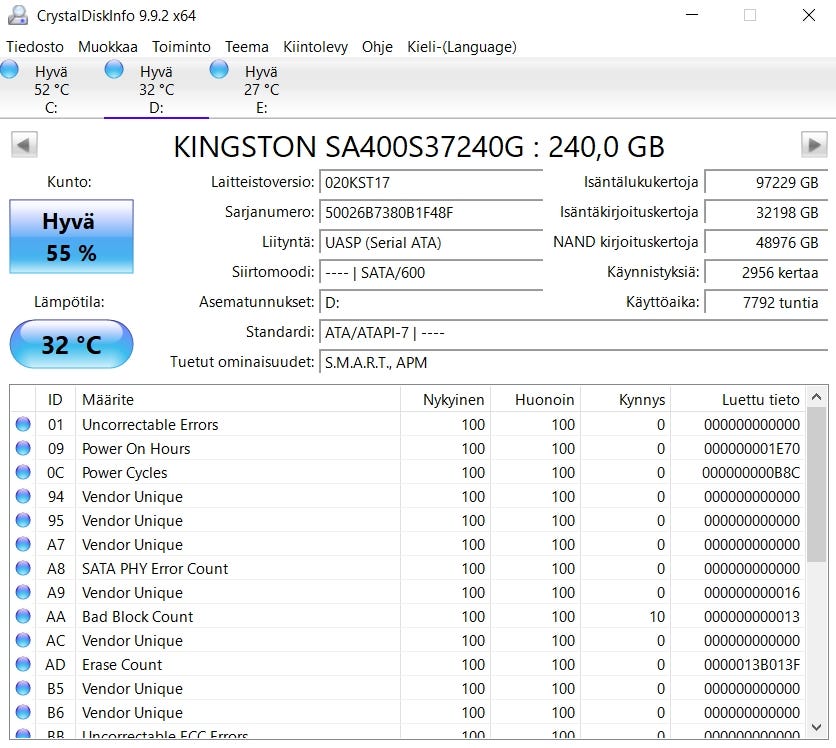Click status icon for attribute B5 row
This screenshot has height=748, width=836.
click(x=23, y=688)
